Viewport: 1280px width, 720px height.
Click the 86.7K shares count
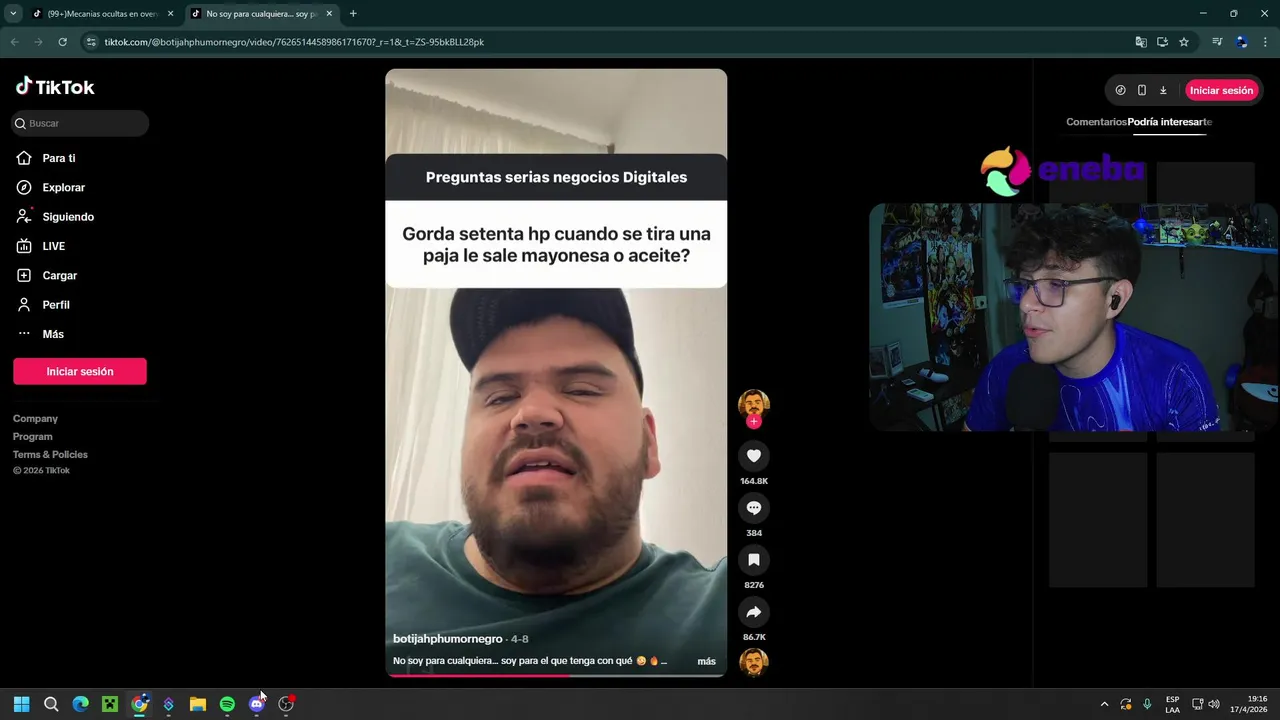pos(754,637)
